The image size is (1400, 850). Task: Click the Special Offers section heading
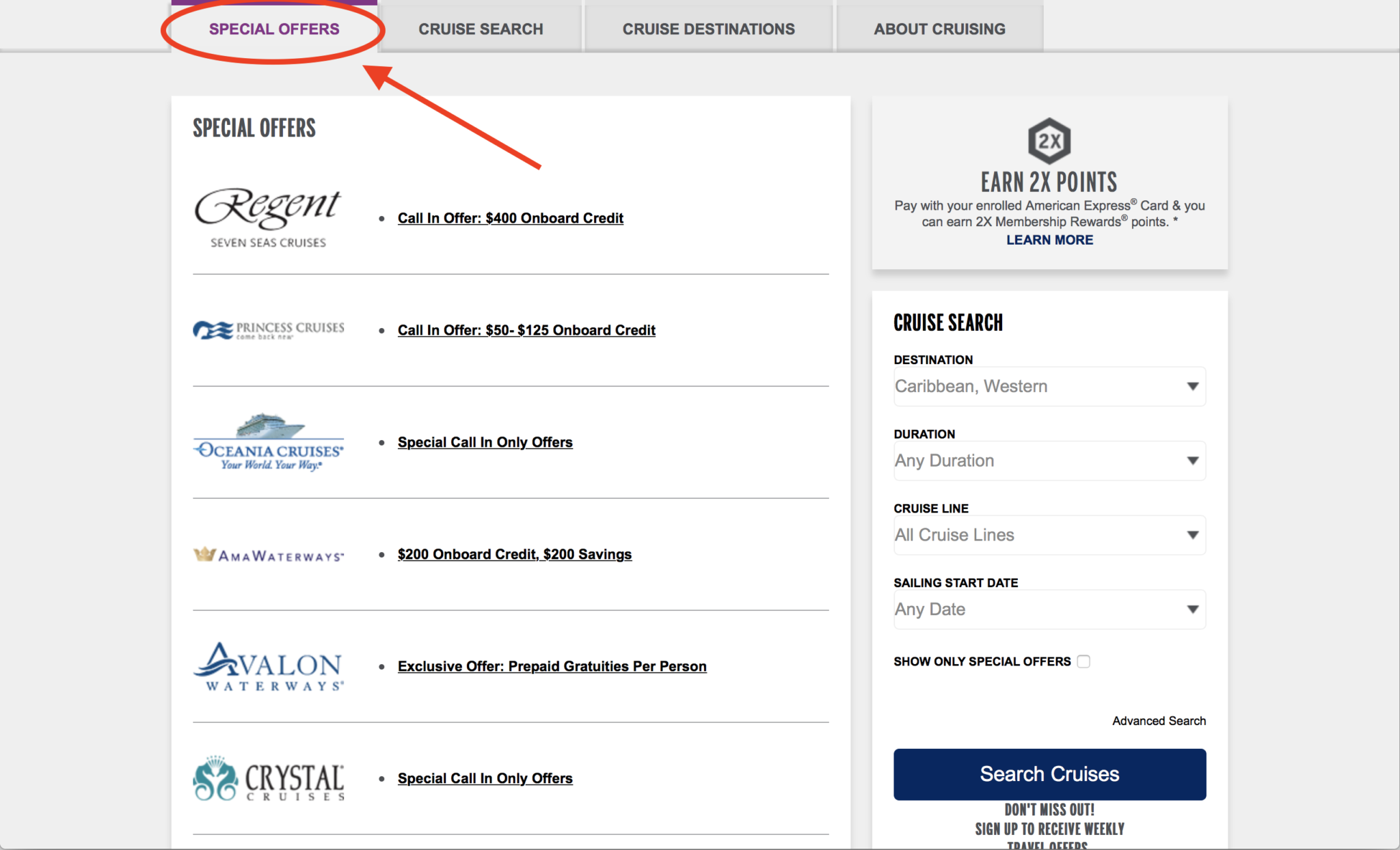click(254, 128)
